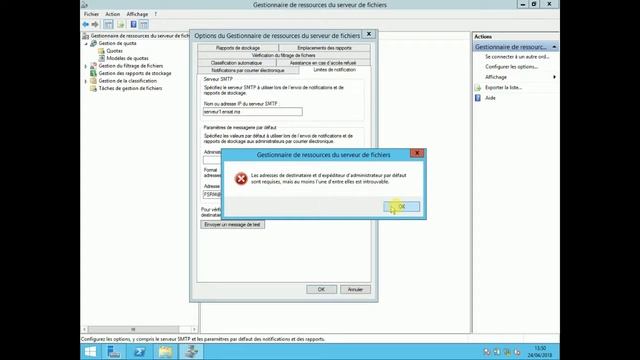Open Server Manager from the taskbar
Viewport: 640px width, 360px height.
coord(114,351)
